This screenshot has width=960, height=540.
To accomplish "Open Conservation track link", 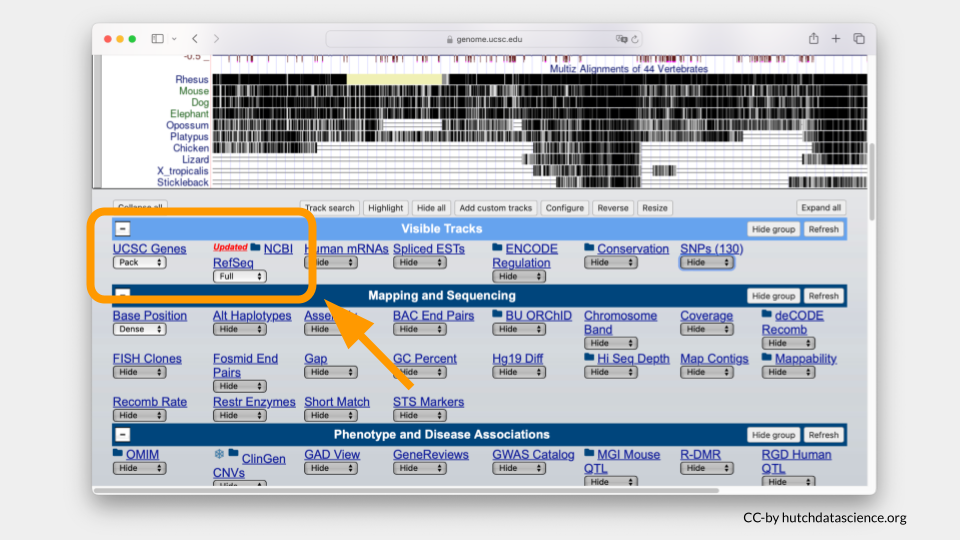I will point(633,249).
